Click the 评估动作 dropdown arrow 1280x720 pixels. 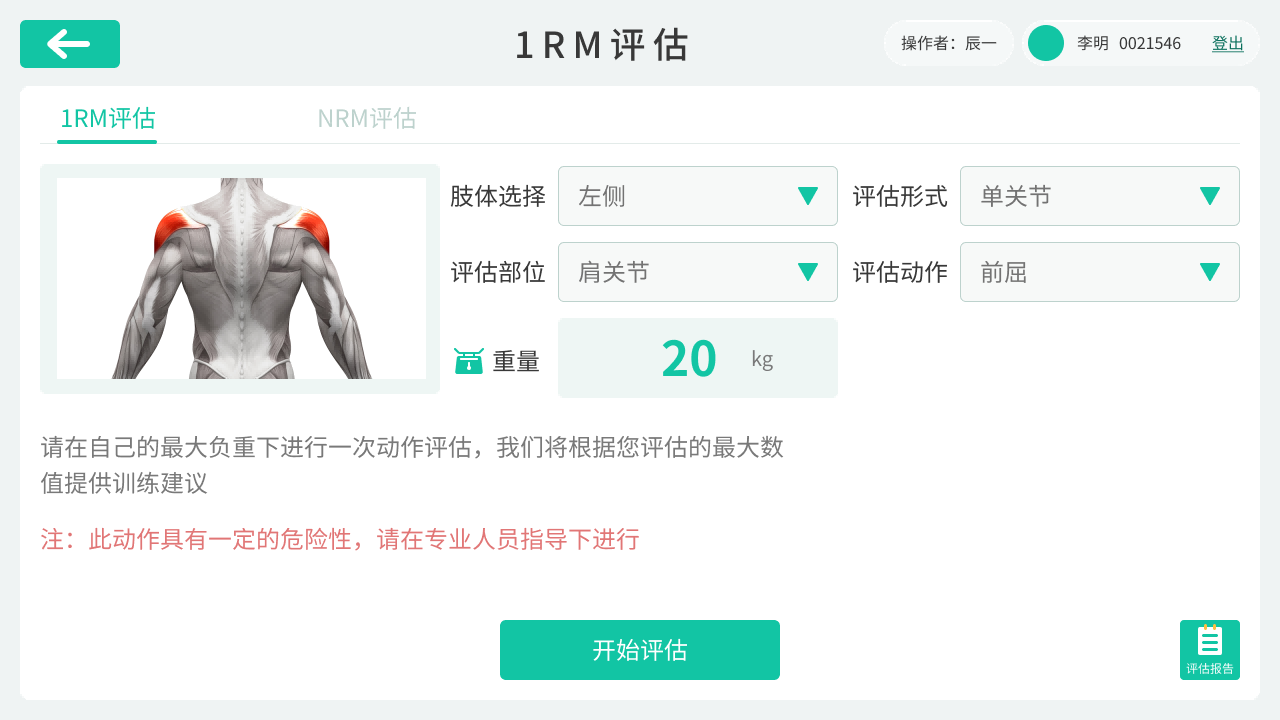point(1210,272)
